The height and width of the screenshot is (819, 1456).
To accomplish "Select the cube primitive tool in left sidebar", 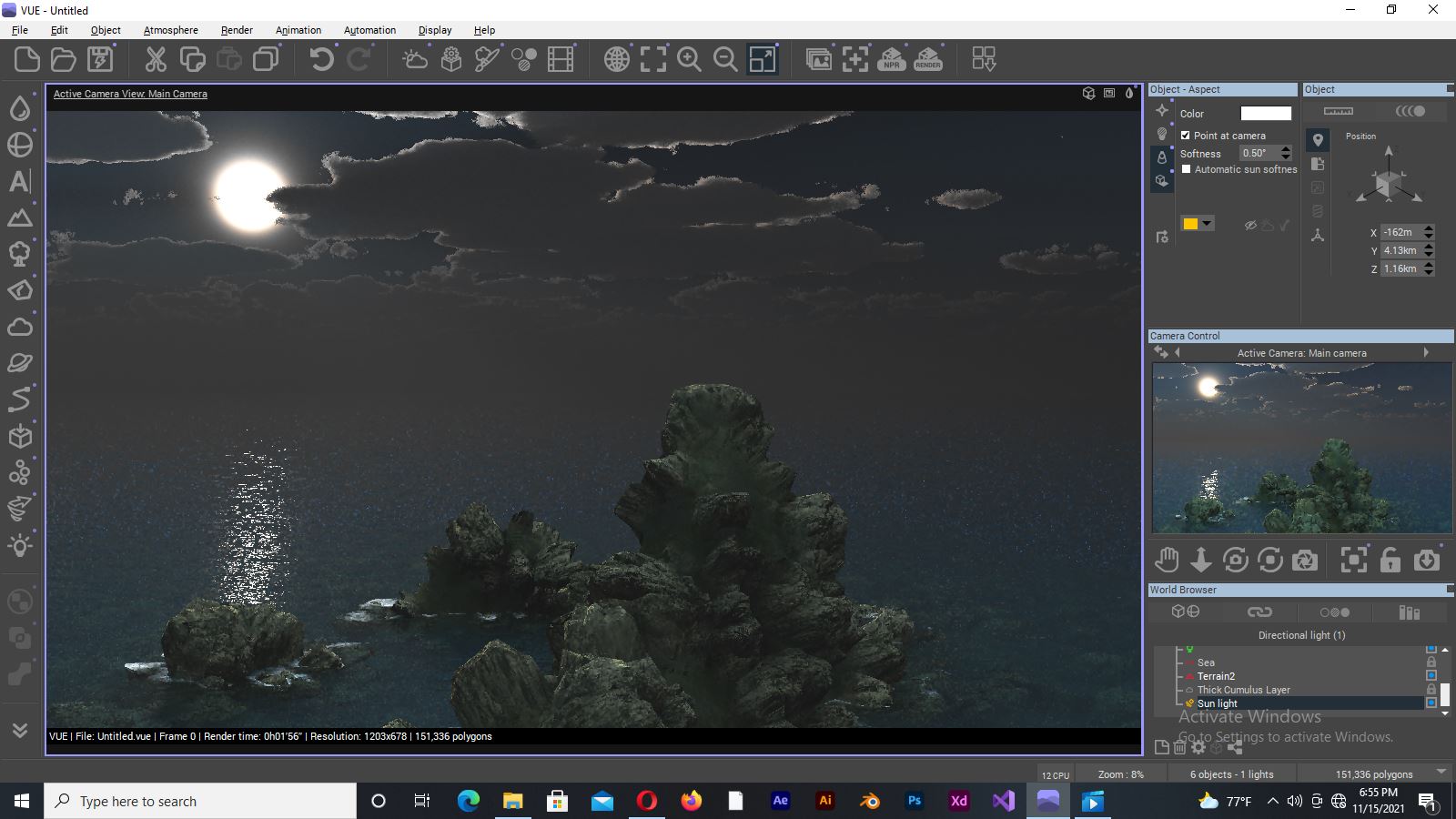I will pos(20,436).
